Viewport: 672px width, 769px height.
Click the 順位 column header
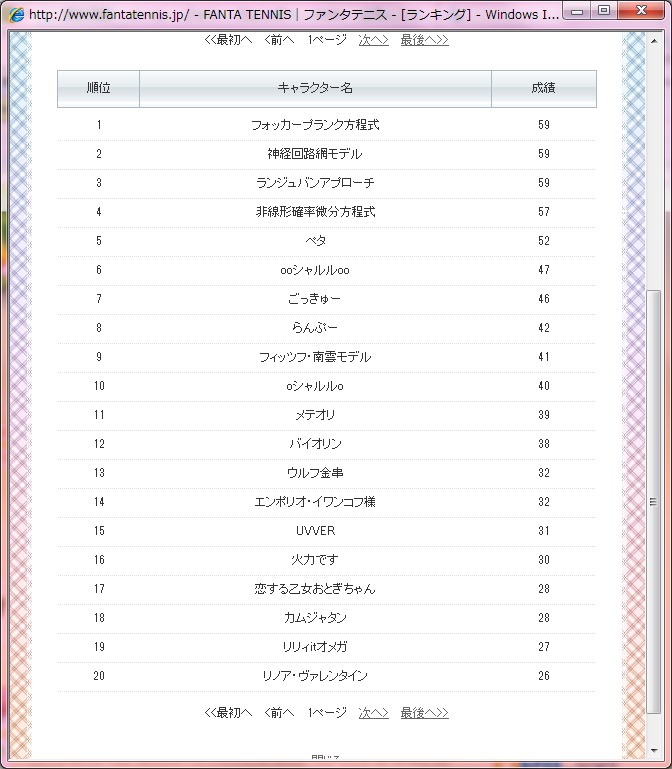click(98, 89)
